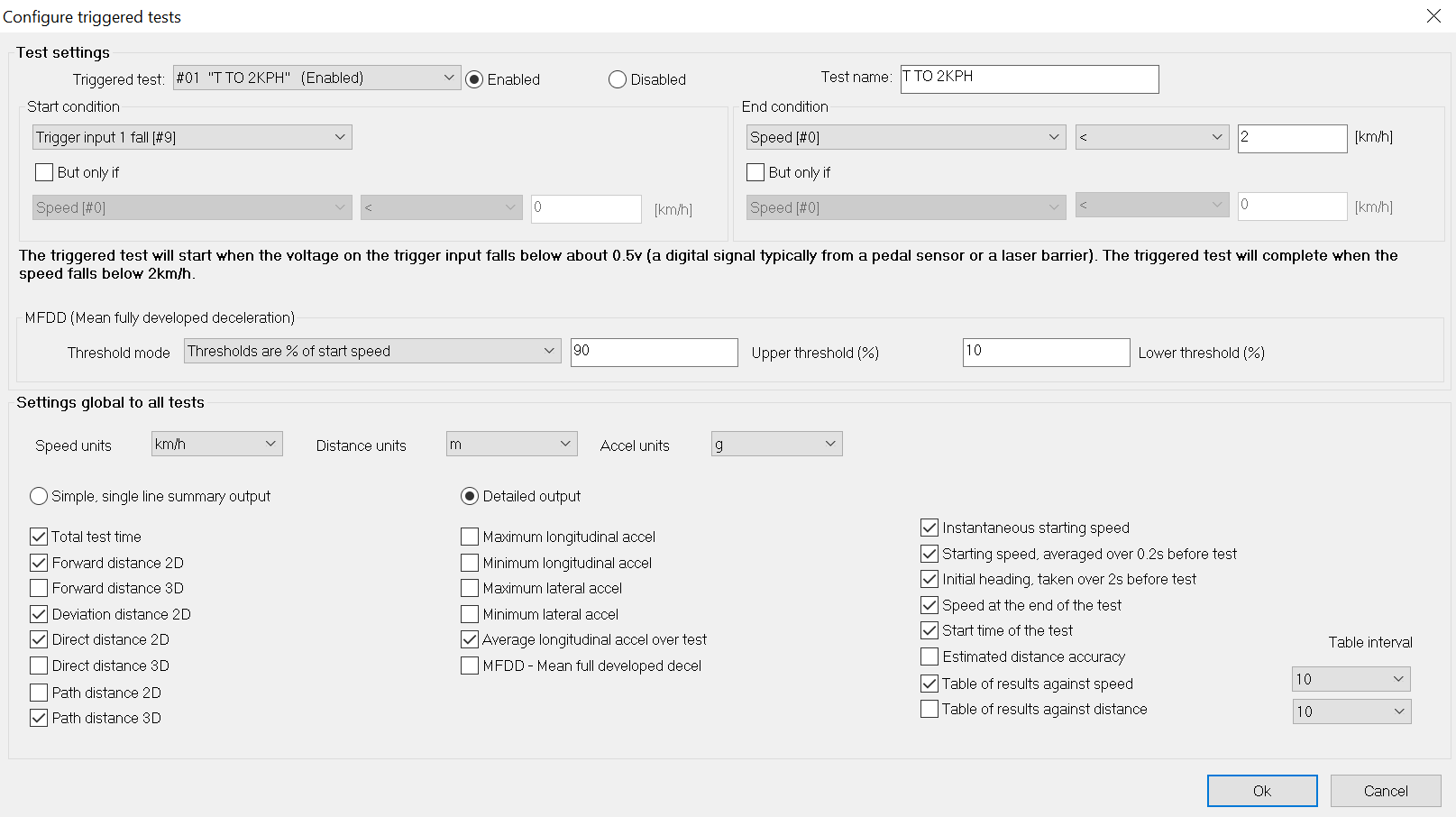Open Table interval dropdown for speed table
The image size is (1456, 817).
point(1351,679)
